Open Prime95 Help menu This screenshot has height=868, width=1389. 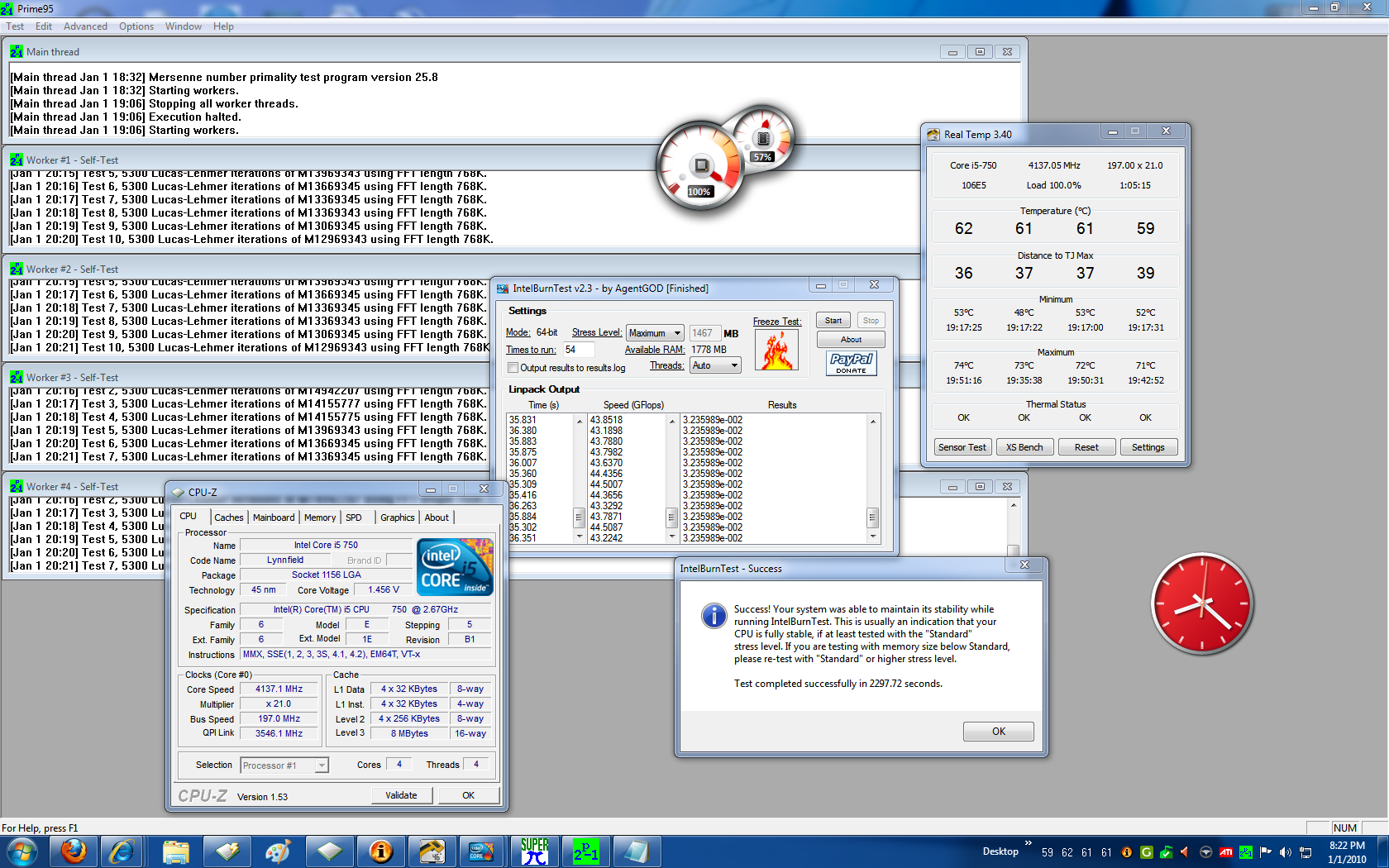point(223,26)
